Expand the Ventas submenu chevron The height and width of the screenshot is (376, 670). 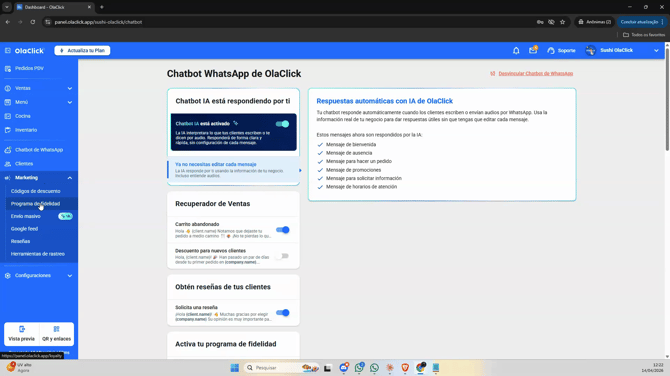pos(70,88)
